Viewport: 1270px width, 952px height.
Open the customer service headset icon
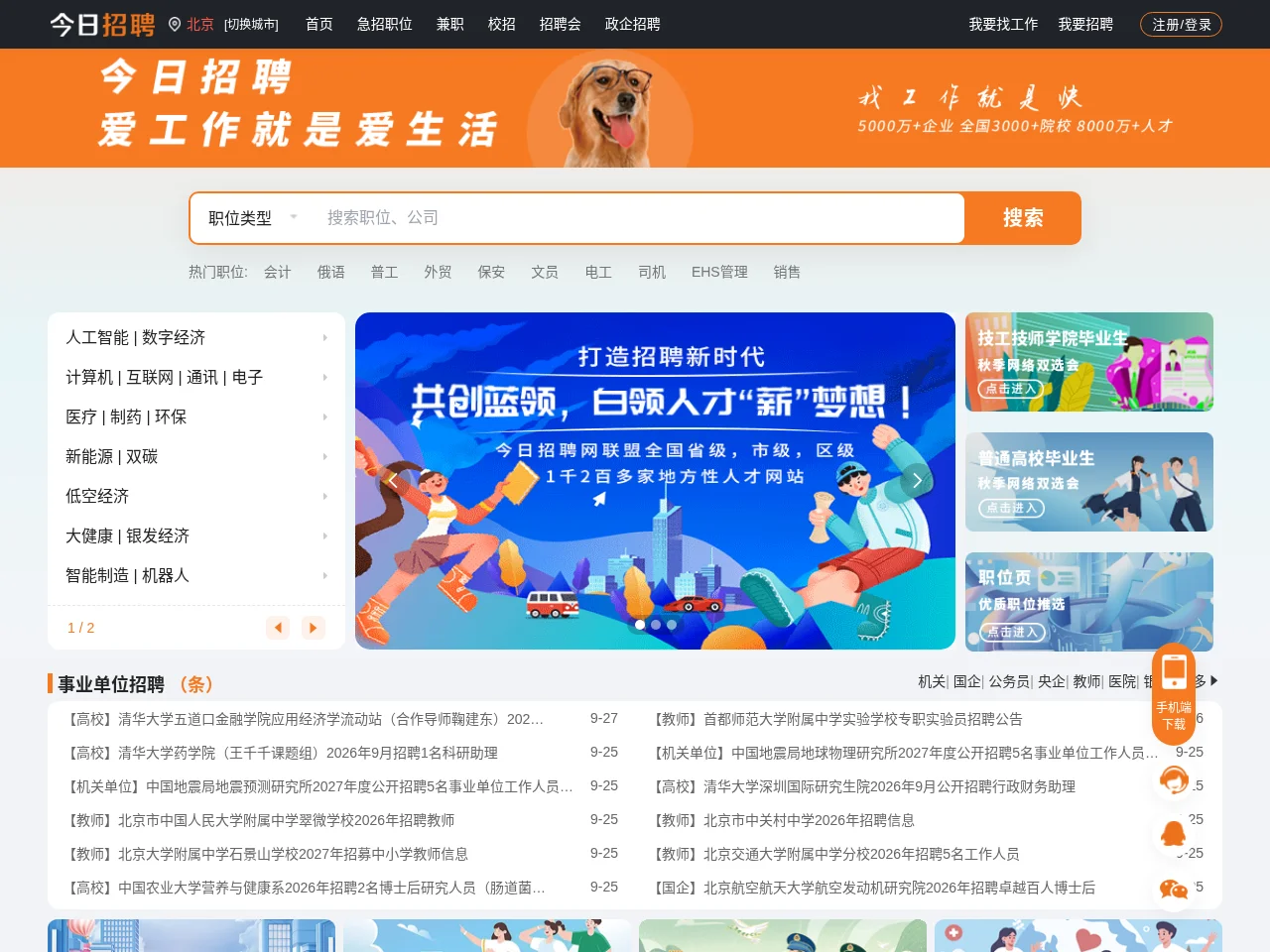click(1174, 780)
